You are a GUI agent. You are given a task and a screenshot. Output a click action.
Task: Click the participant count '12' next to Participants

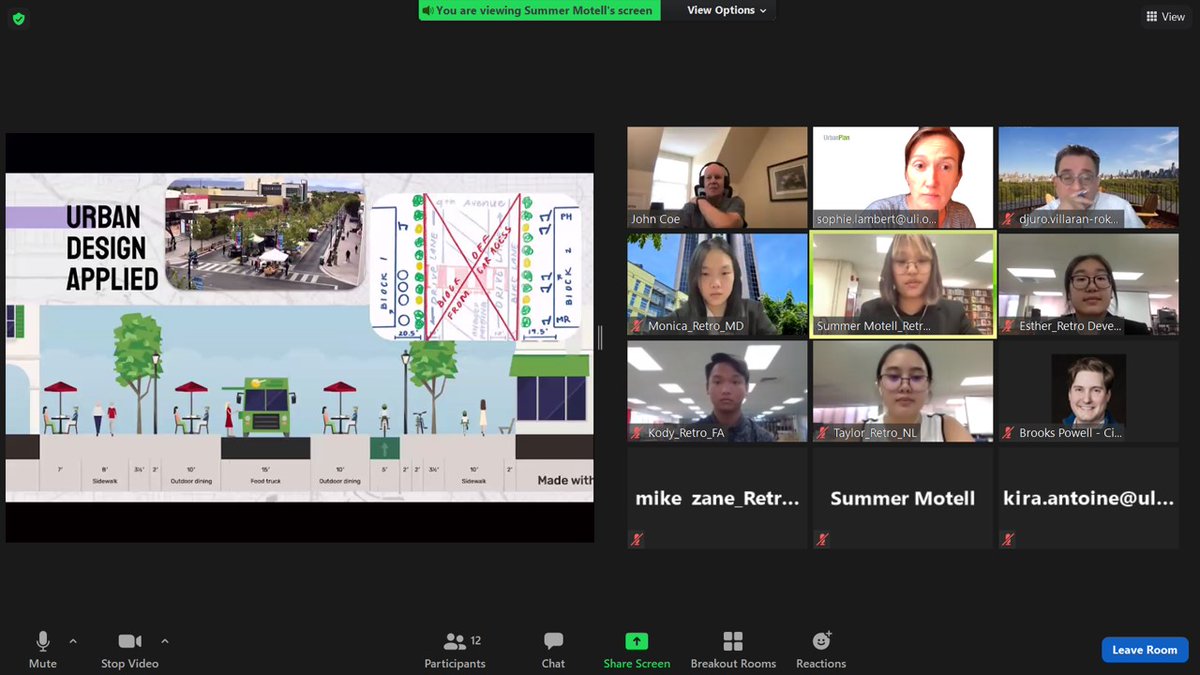click(476, 640)
